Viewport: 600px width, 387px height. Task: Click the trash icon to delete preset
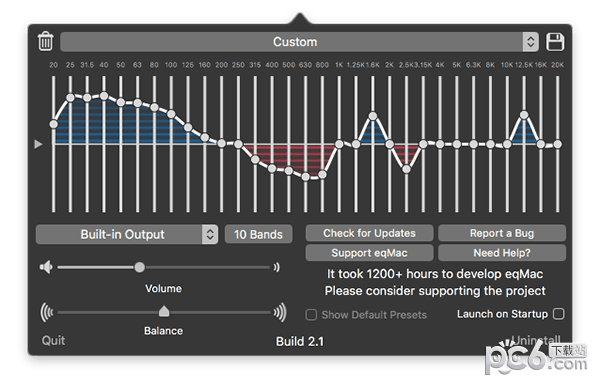46,41
